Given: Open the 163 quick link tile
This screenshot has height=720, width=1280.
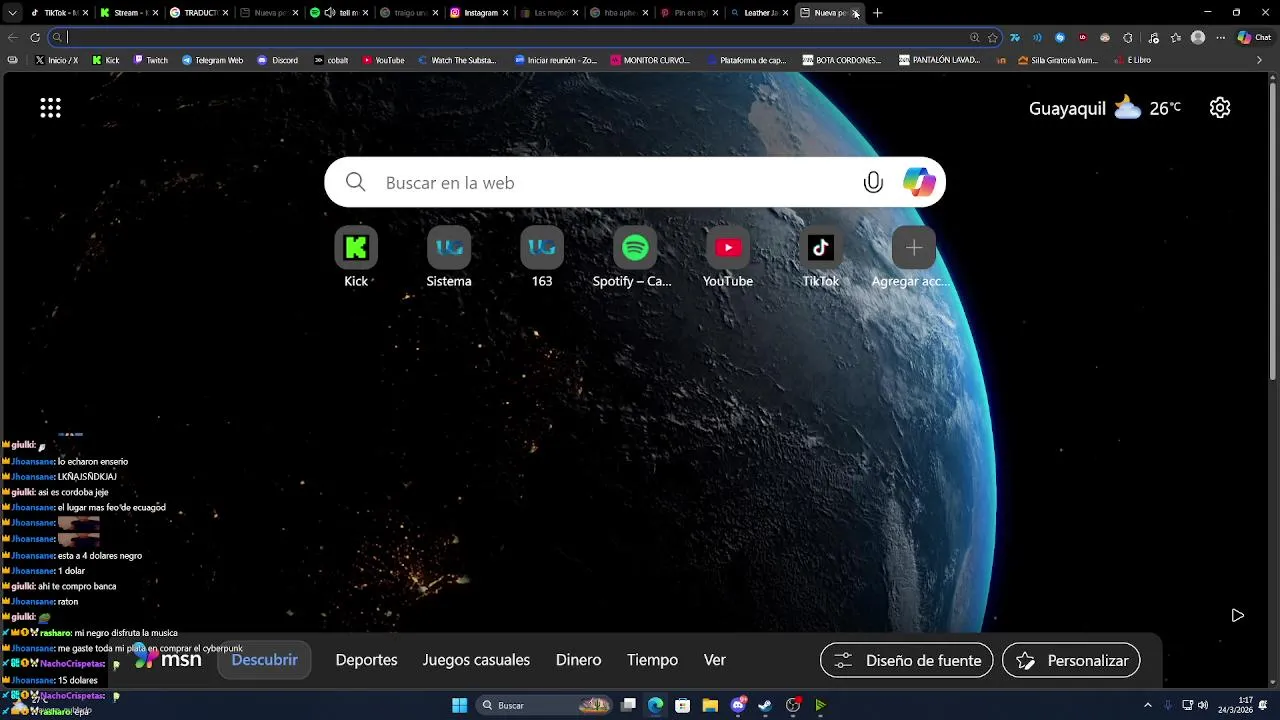Looking at the screenshot, I should [x=542, y=258].
